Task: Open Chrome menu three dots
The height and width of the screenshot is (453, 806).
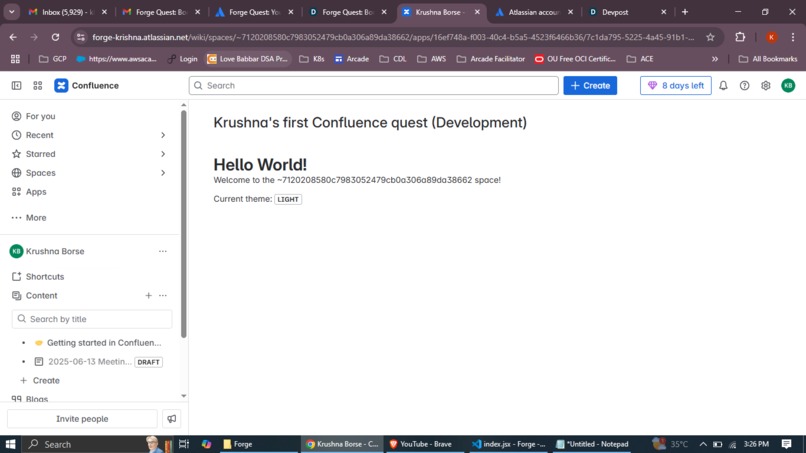Action: click(793, 37)
